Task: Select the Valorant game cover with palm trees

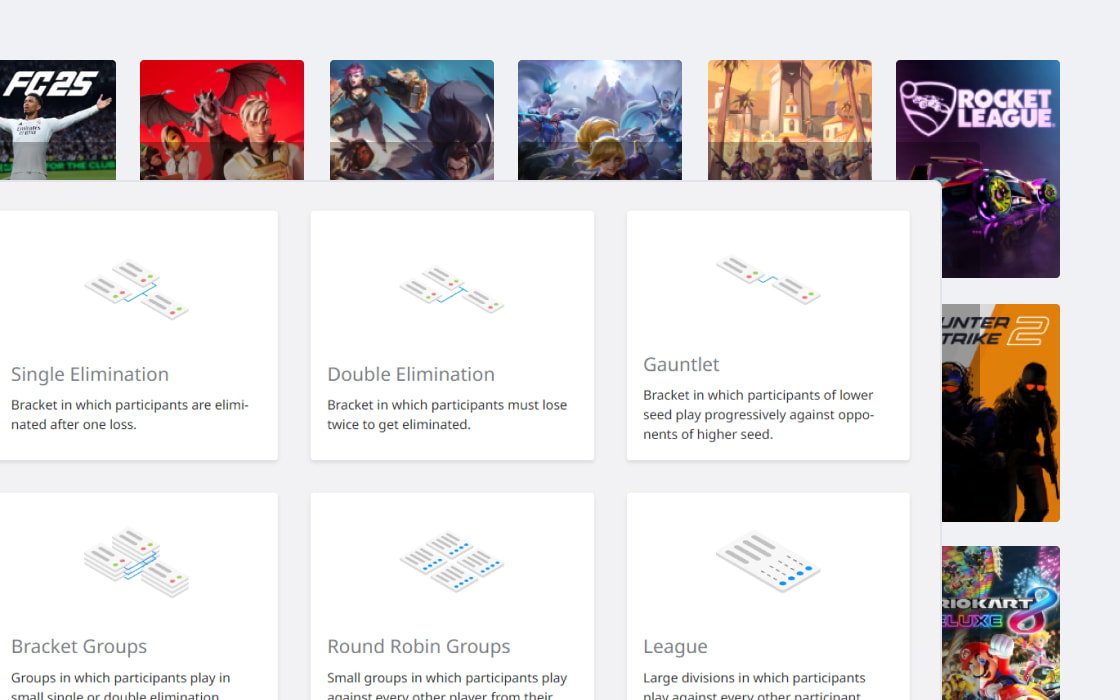Action: coord(790,120)
